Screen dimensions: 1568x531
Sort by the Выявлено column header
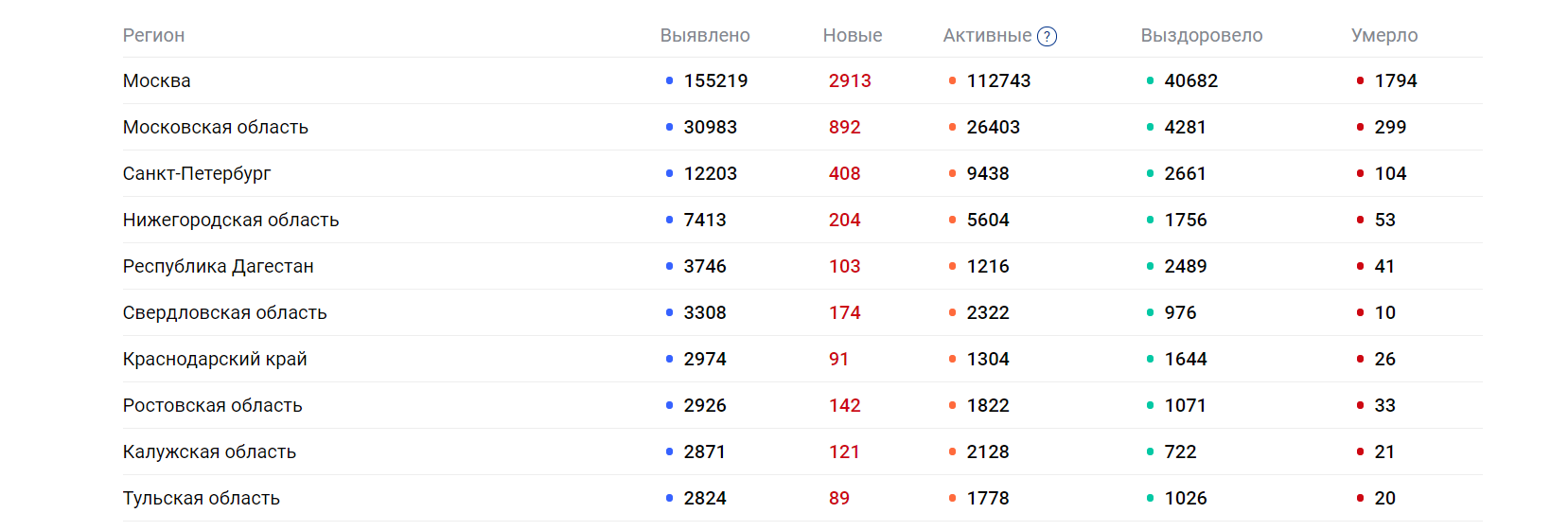tap(705, 35)
